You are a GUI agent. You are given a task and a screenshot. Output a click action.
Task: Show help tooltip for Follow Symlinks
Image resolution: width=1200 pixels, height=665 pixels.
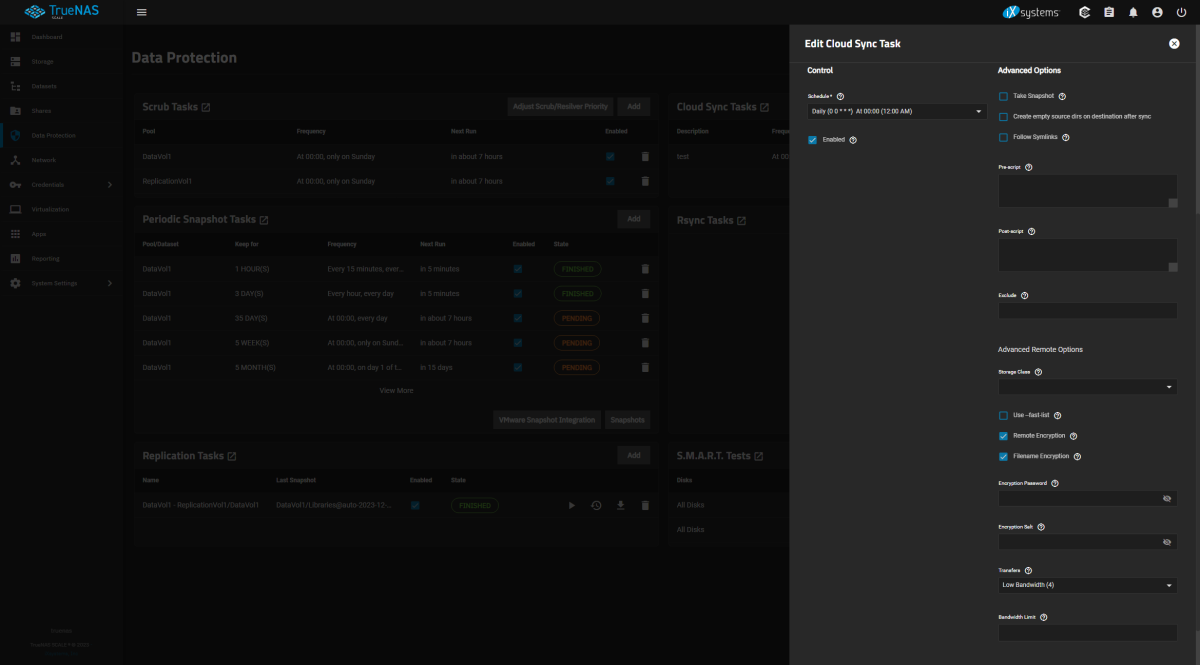(x=1066, y=137)
